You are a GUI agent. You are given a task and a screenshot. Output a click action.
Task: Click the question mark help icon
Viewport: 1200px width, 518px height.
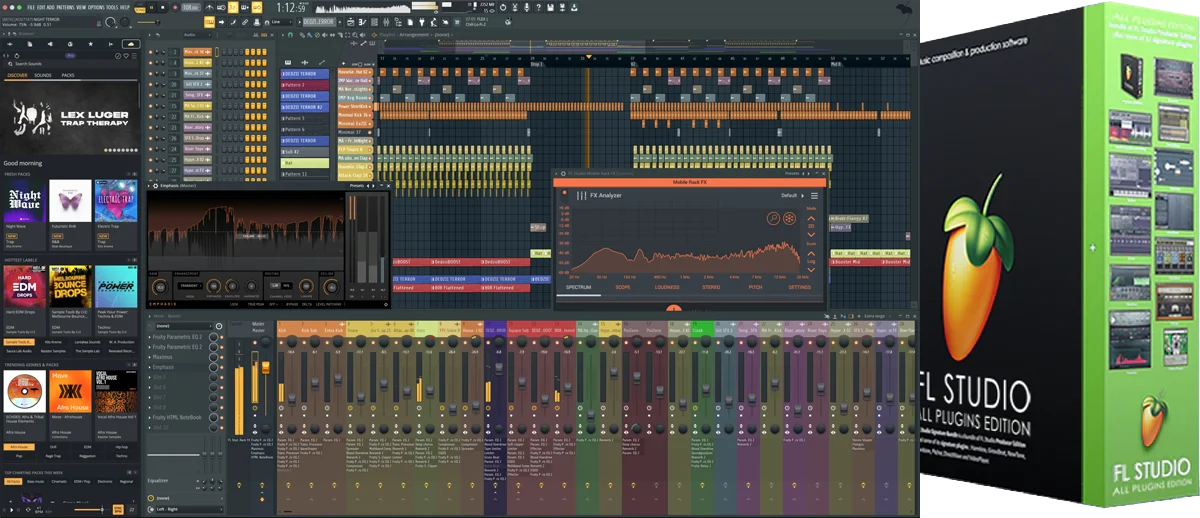click(x=538, y=7)
